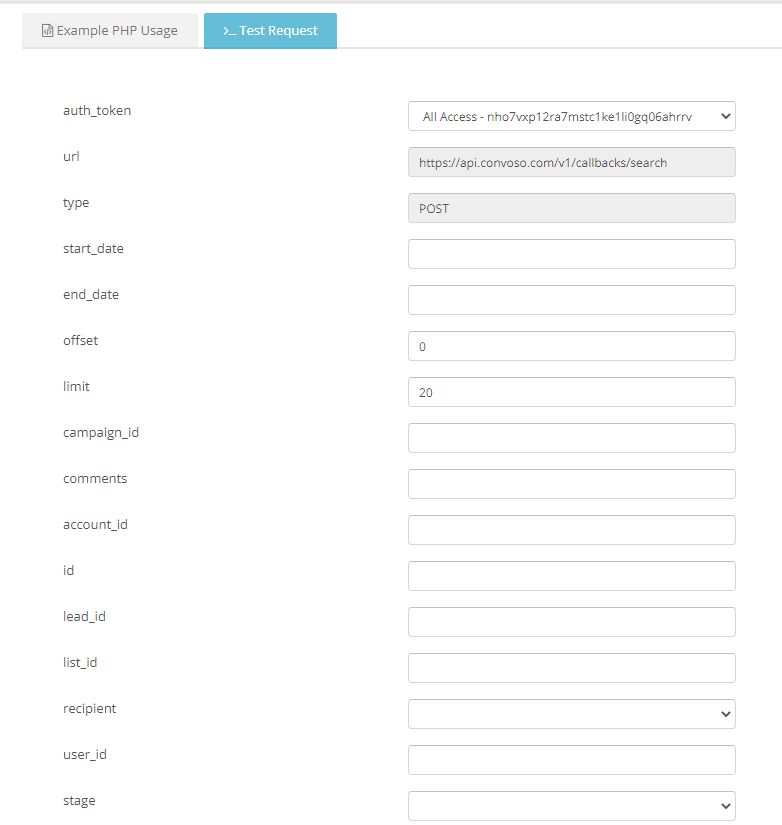Viewport: 782px width, 825px height.
Task: Switch to the Test Request tab
Action: (x=270, y=31)
